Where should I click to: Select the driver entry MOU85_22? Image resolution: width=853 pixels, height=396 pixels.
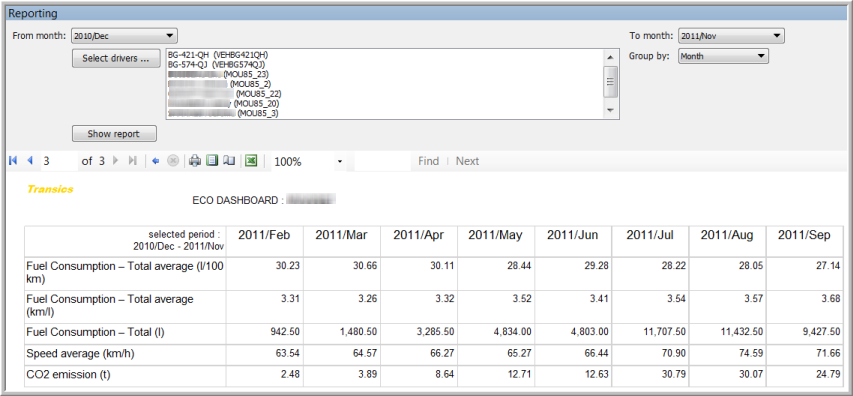(x=225, y=94)
